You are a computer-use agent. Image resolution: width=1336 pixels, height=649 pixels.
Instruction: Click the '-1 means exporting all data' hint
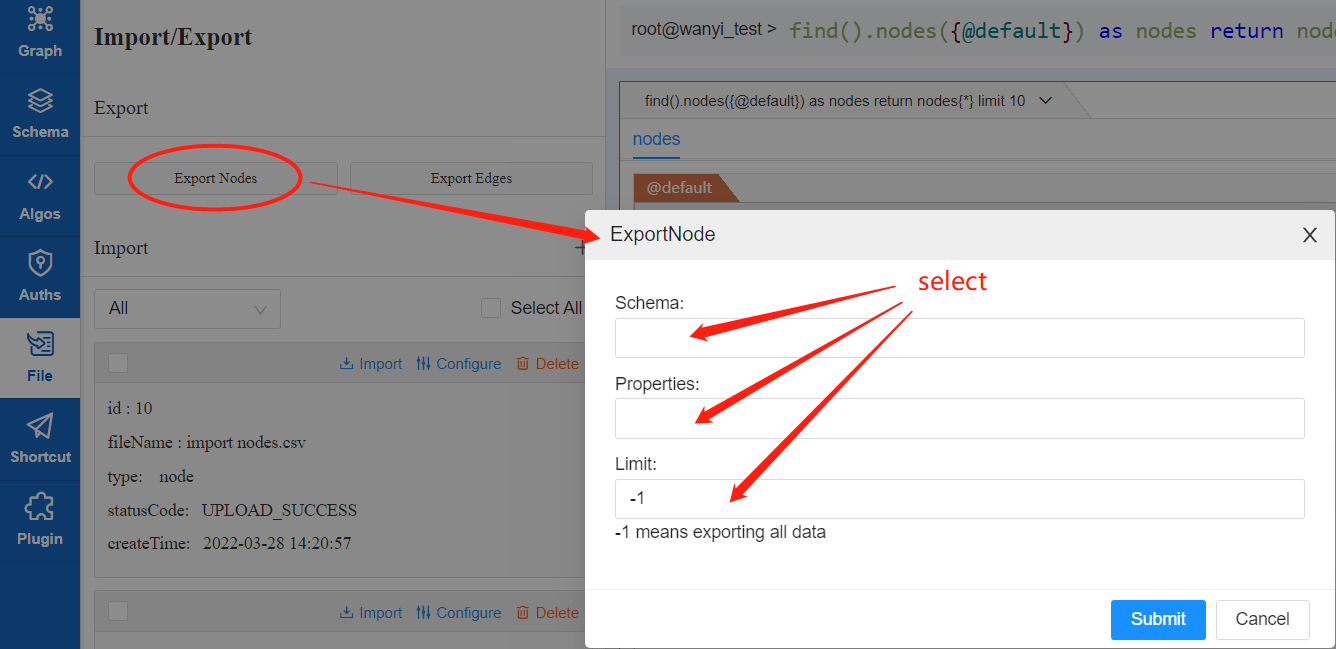[721, 532]
